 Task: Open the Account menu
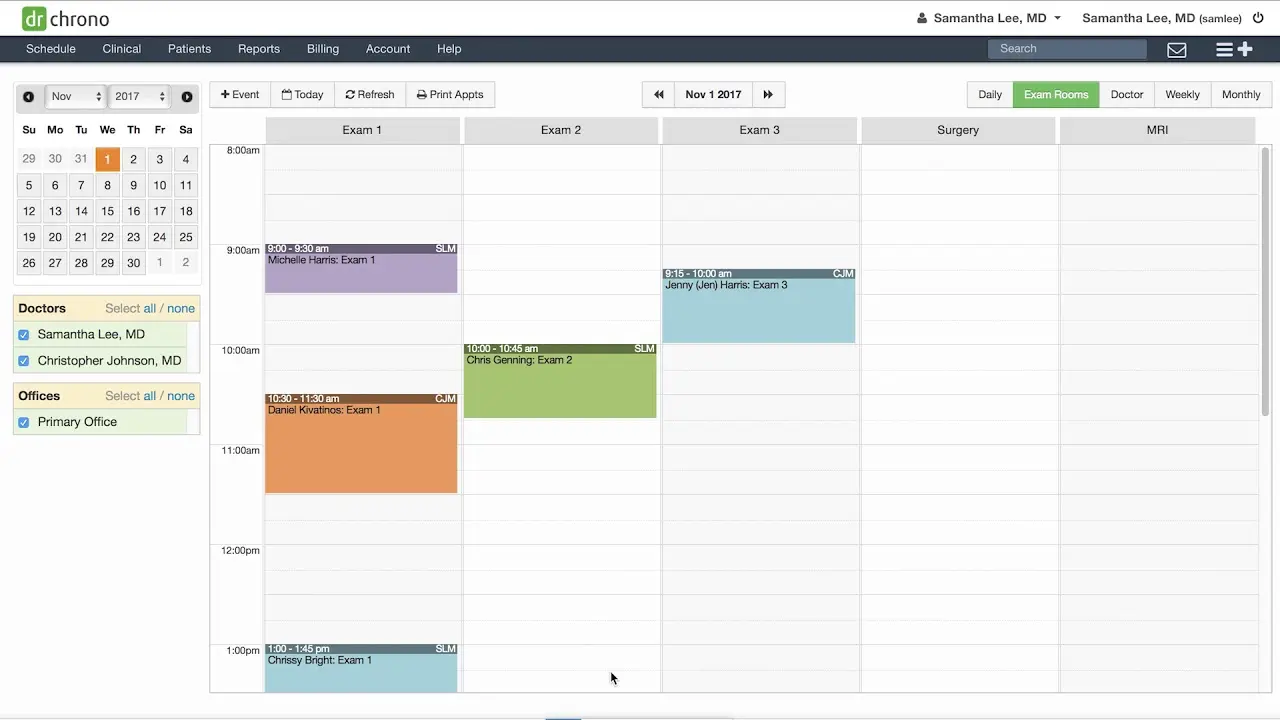coord(388,49)
